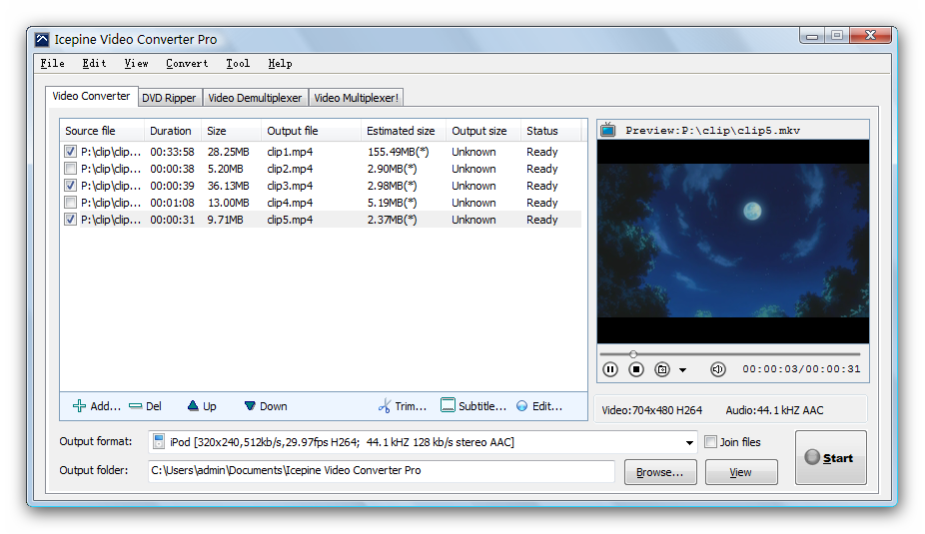Click the Start conversion button
925x534 pixels.
pyautogui.click(x=831, y=457)
